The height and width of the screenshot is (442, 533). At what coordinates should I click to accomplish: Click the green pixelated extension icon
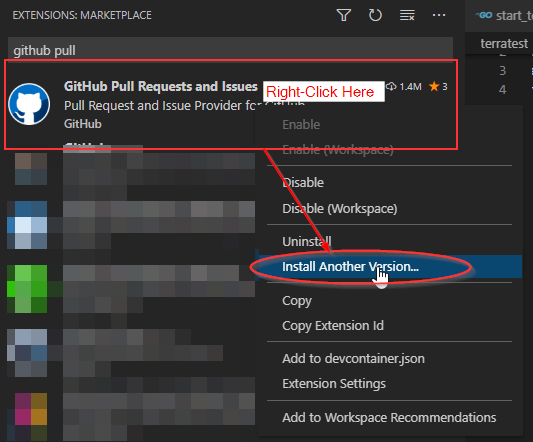pyautogui.click(x=27, y=289)
